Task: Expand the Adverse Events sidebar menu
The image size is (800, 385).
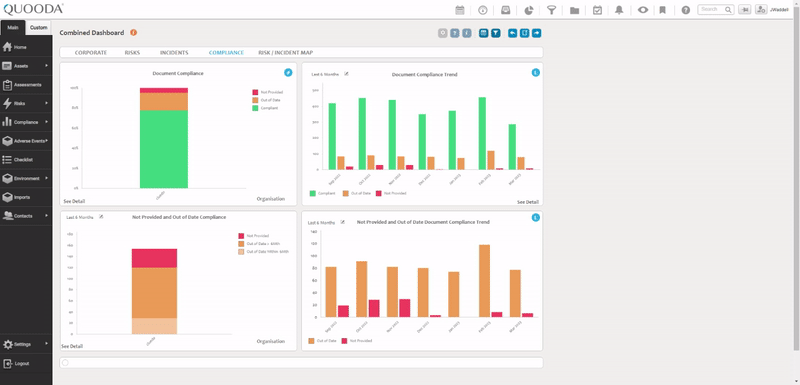Action: click(26, 141)
